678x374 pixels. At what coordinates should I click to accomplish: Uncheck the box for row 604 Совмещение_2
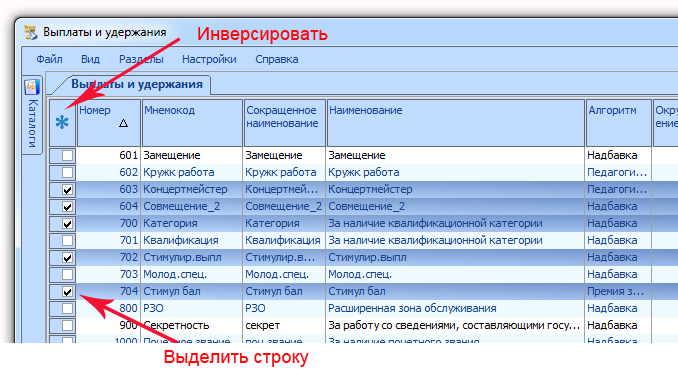coord(67,206)
